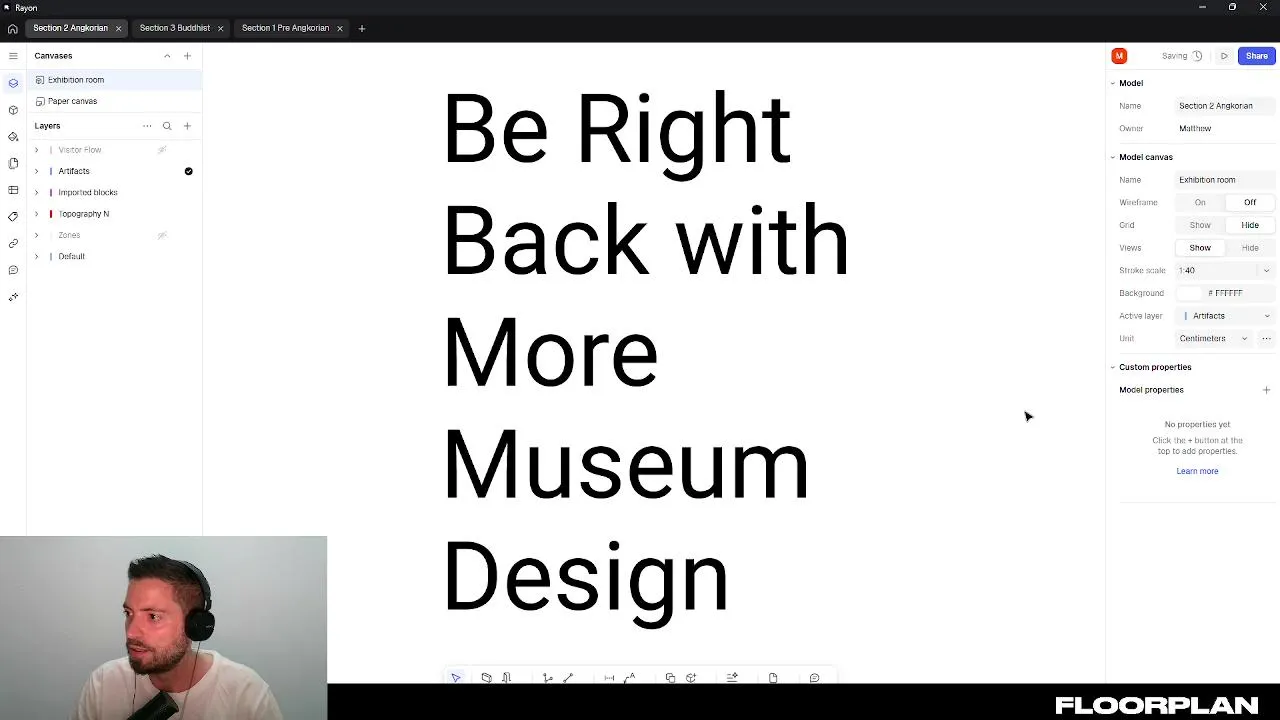Click the Share button
This screenshot has width=1280, height=720.
click(x=1256, y=56)
